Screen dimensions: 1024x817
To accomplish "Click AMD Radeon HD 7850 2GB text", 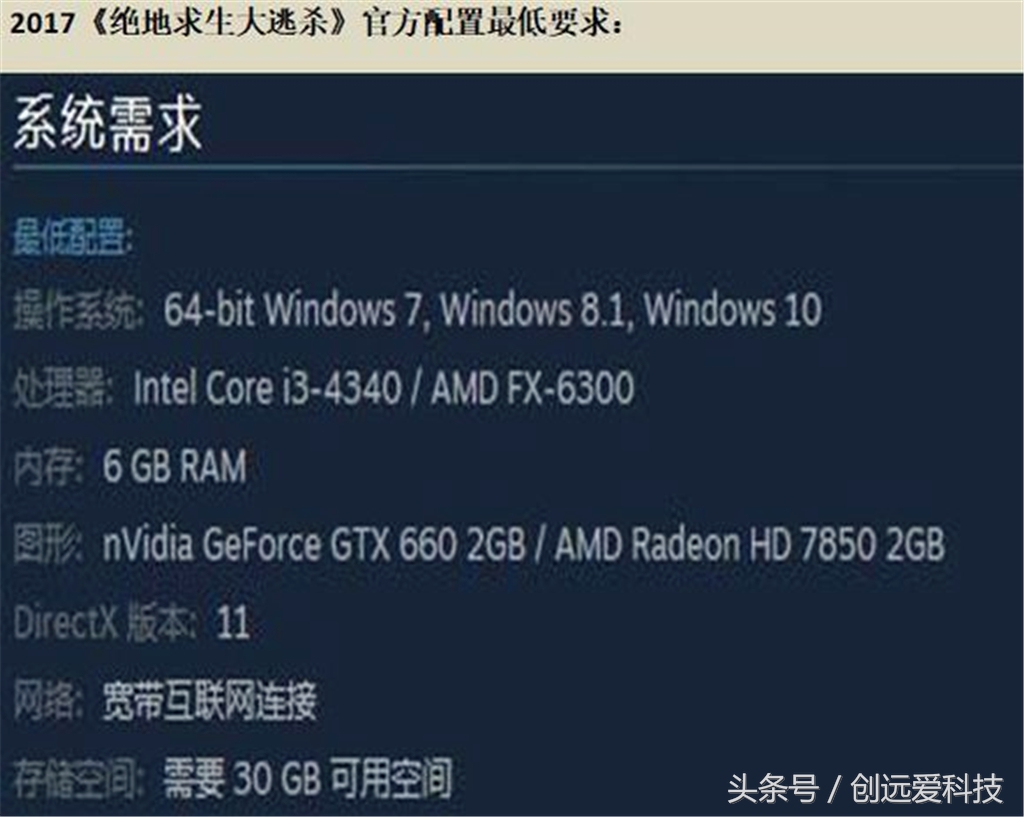I will [x=750, y=545].
